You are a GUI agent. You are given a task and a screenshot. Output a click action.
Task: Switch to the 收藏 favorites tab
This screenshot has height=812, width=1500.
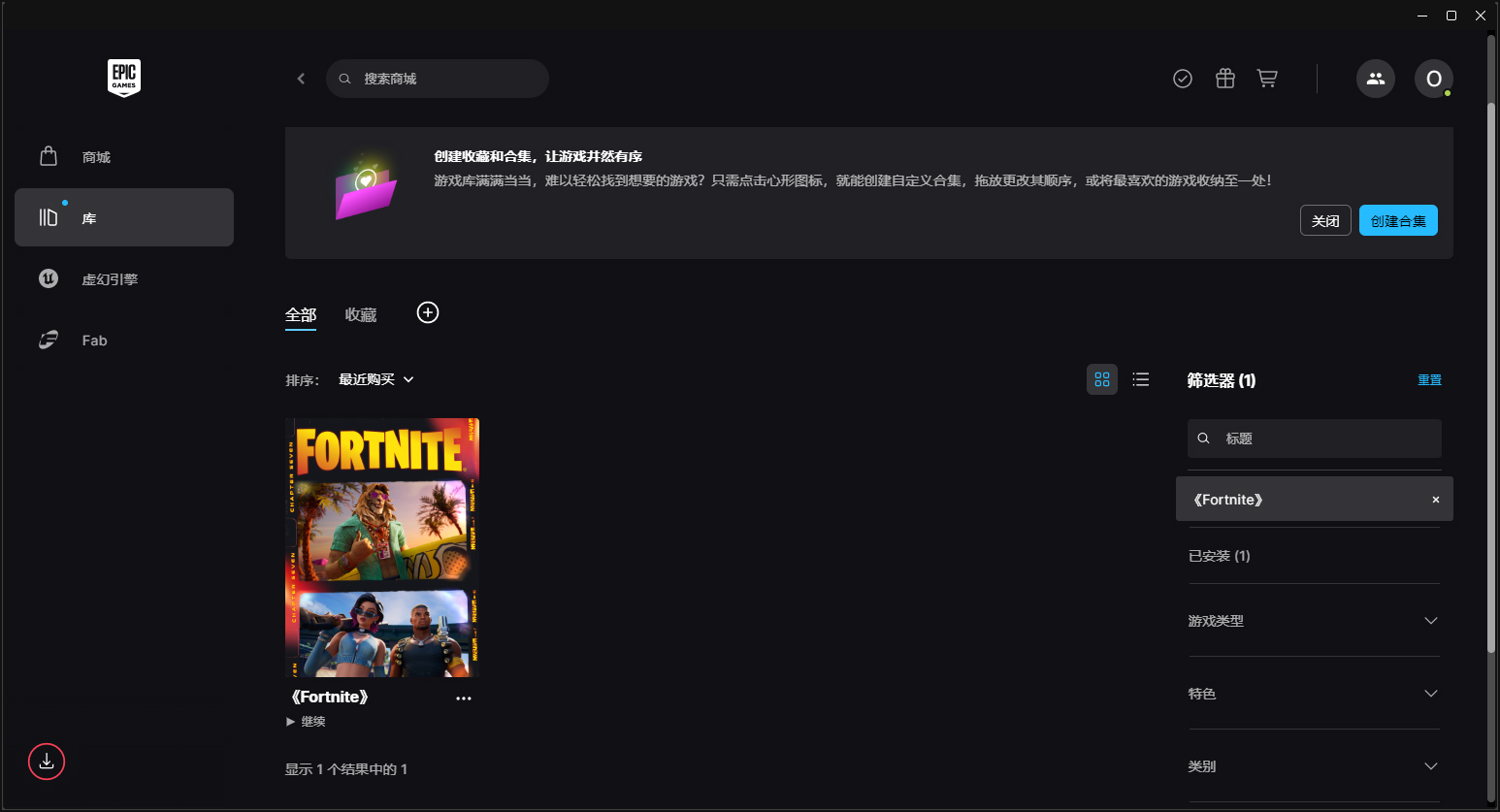pyautogui.click(x=361, y=315)
